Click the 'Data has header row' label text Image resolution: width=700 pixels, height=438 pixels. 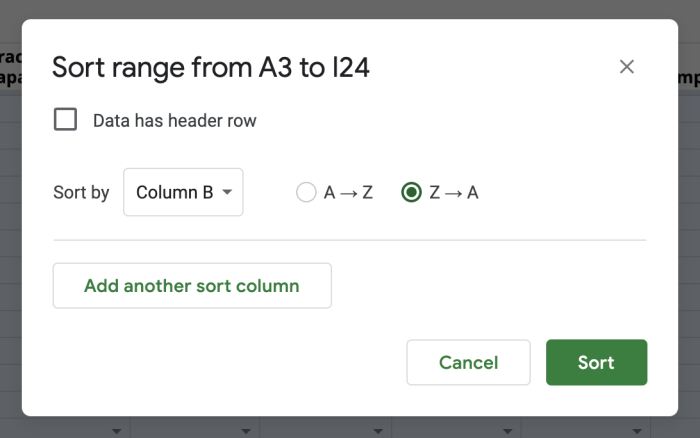pyautogui.click(x=175, y=121)
